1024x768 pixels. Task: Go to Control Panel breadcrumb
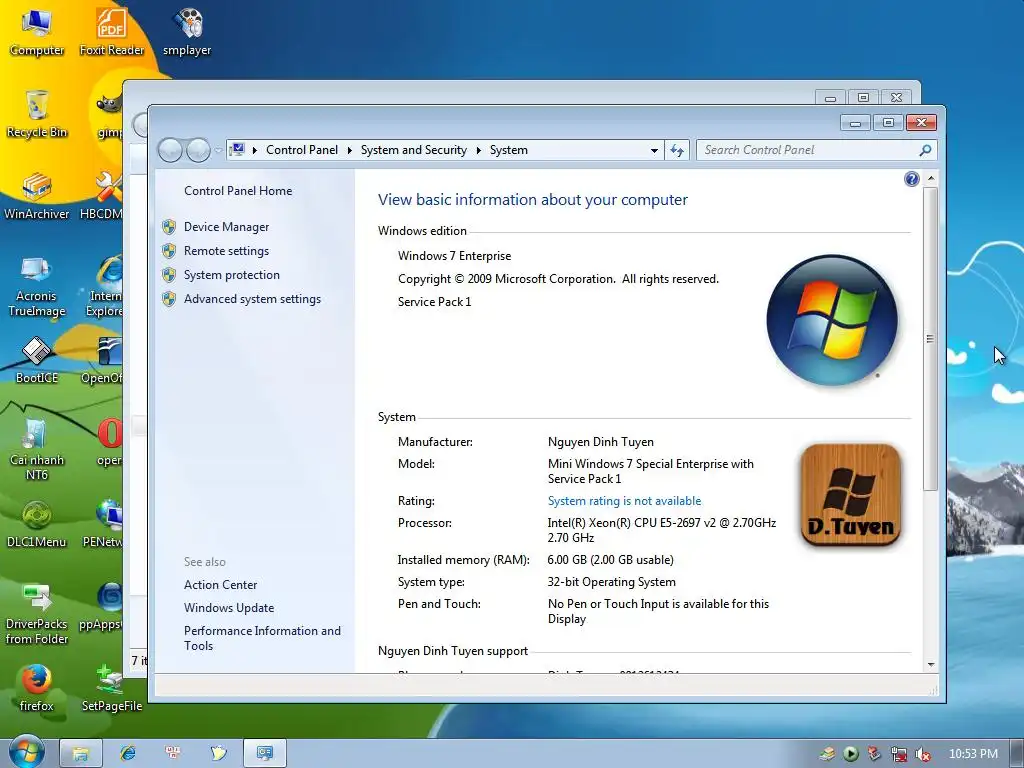click(x=302, y=150)
